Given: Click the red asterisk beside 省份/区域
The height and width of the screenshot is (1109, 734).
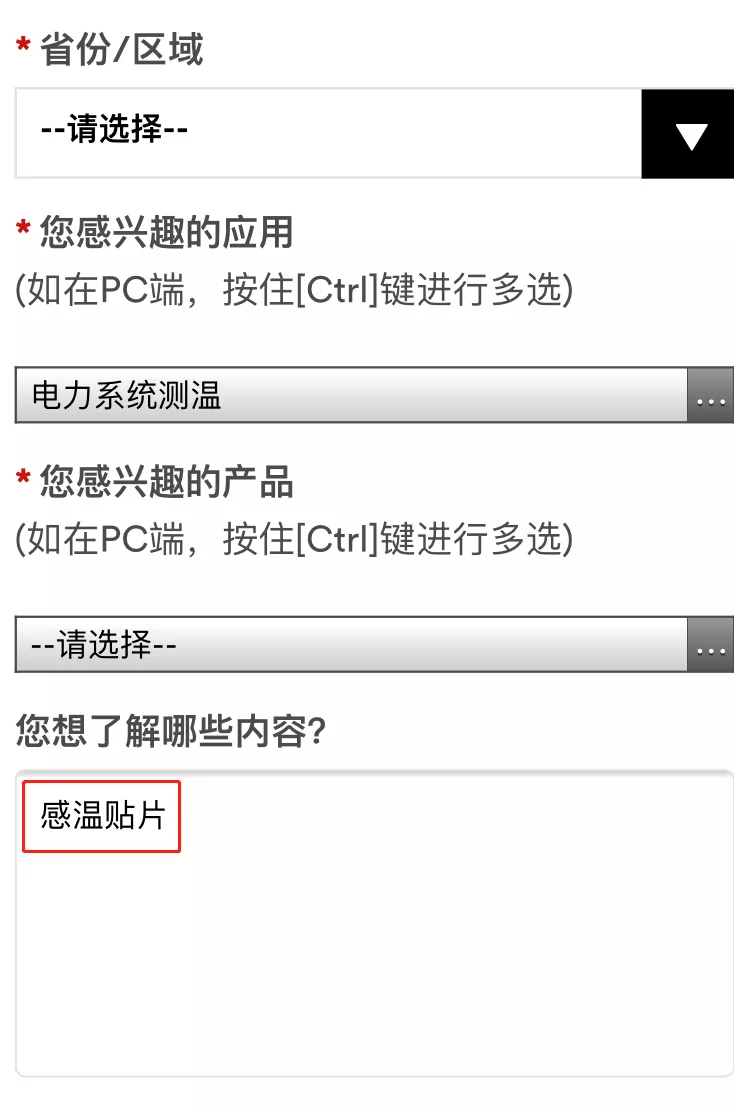Looking at the screenshot, I should (x=21, y=42).
